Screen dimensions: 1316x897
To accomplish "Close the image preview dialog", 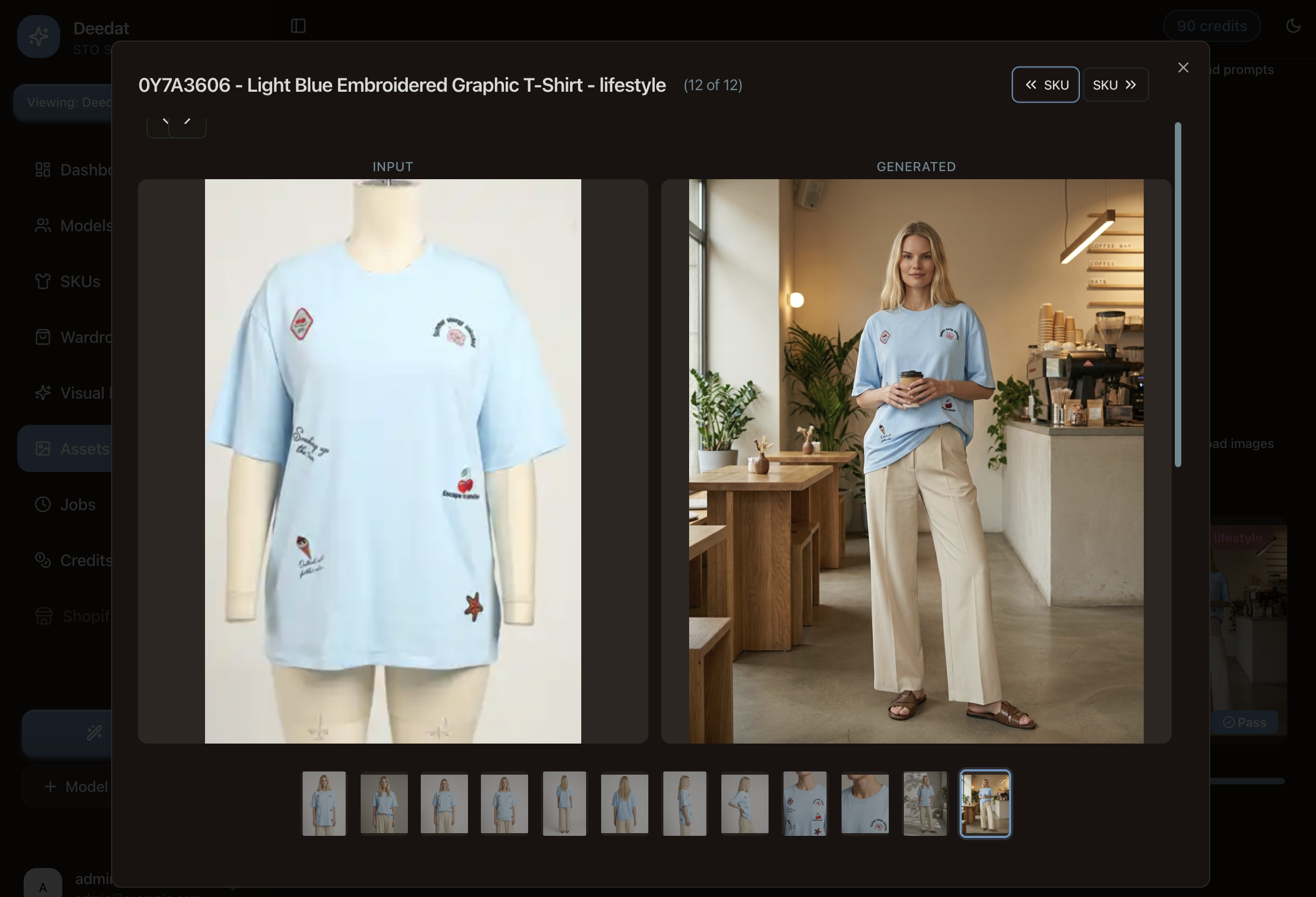I will pyautogui.click(x=1183, y=68).
